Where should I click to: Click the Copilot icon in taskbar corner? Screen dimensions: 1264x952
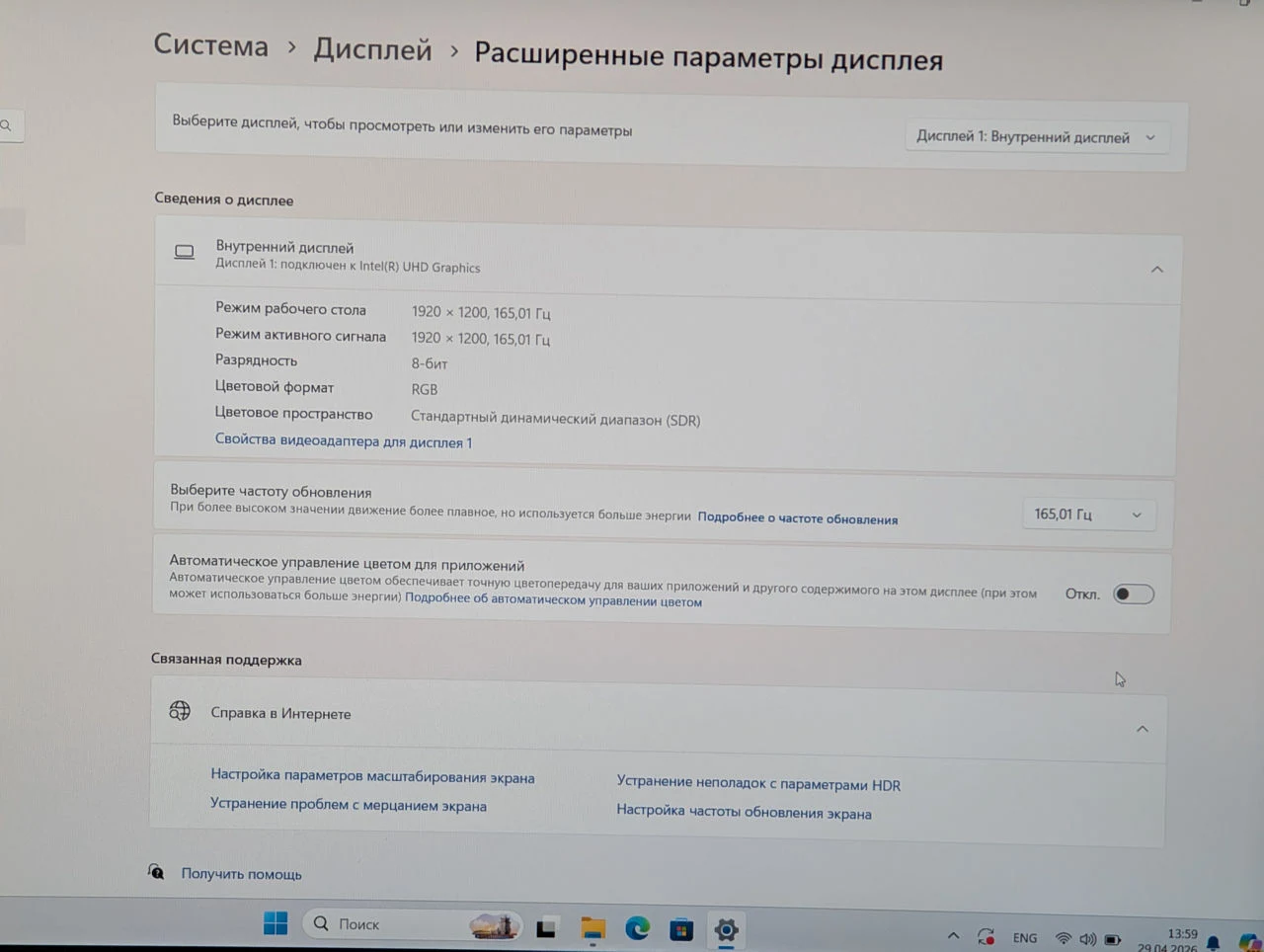1249,941
